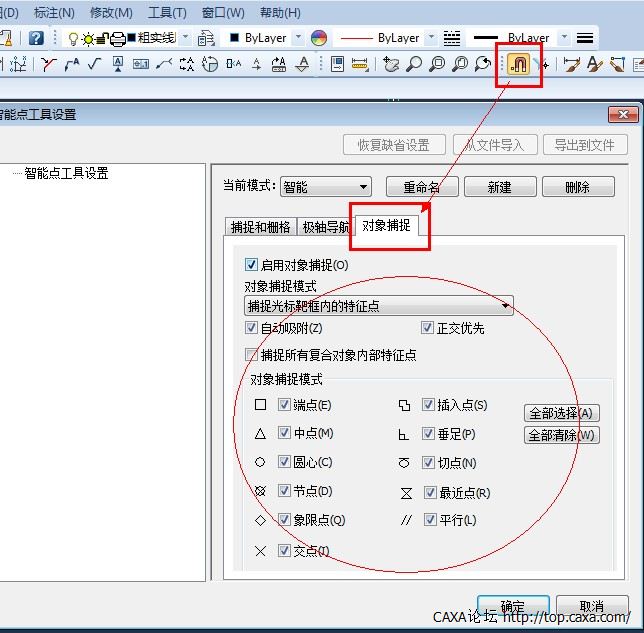Image resolution: width=644 pixels, height=633 pixels.
Task: Open the 窗口(W) menu
Action: coord(223,13)
